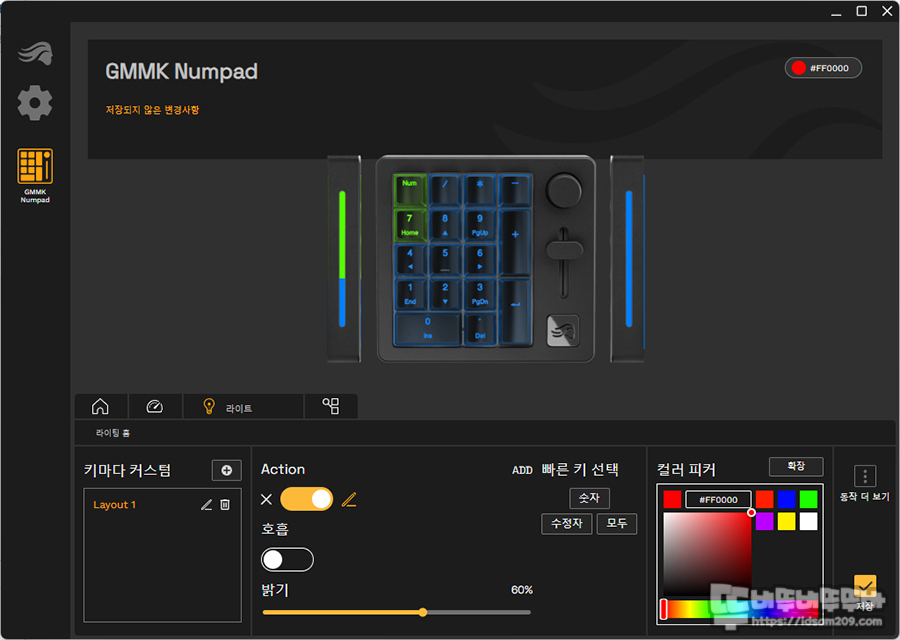Open 동작 더 보기 three-dot menu
This screenshot has height=640, width=900.
[865, 476]
